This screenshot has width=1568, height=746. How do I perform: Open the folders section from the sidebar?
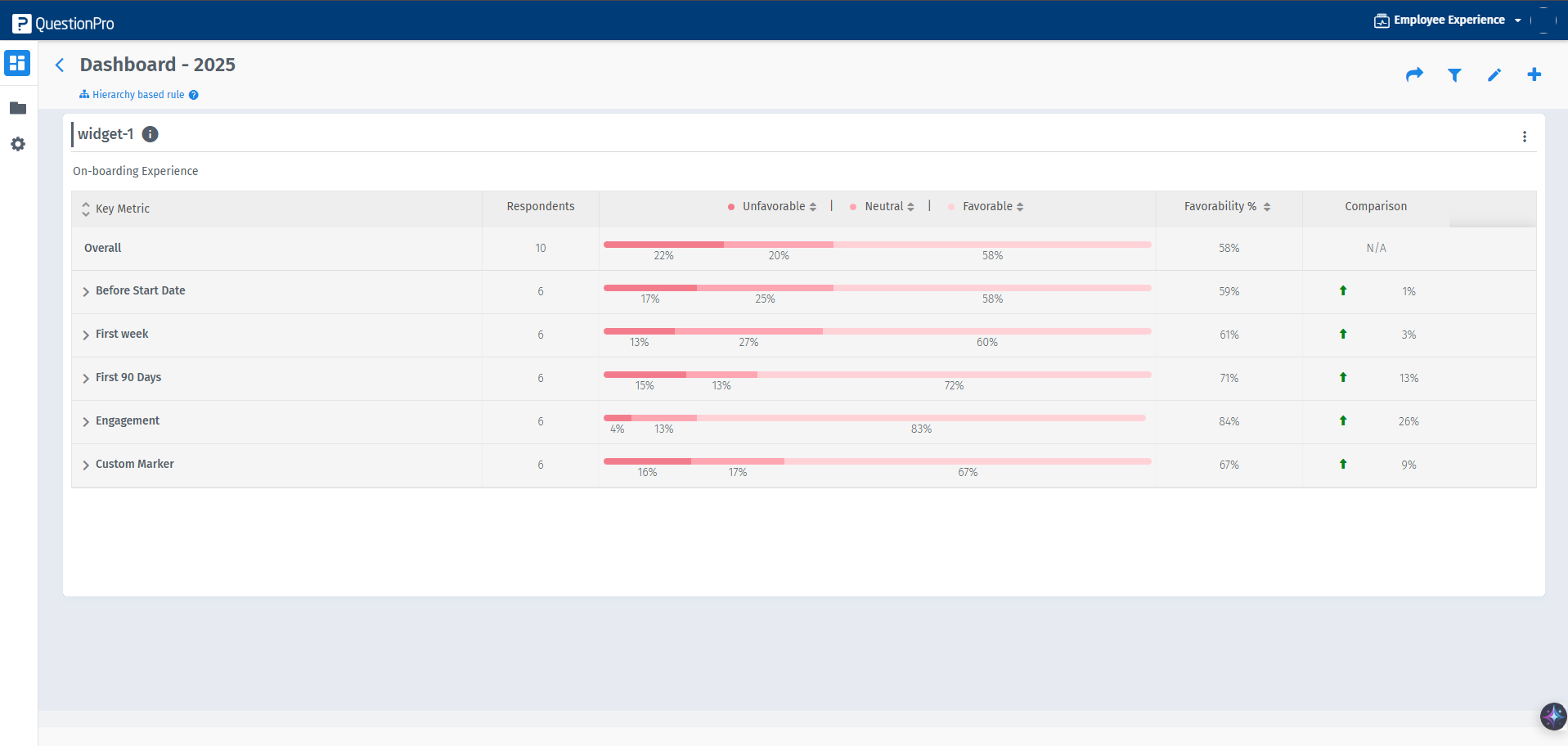tap(17, 108)
